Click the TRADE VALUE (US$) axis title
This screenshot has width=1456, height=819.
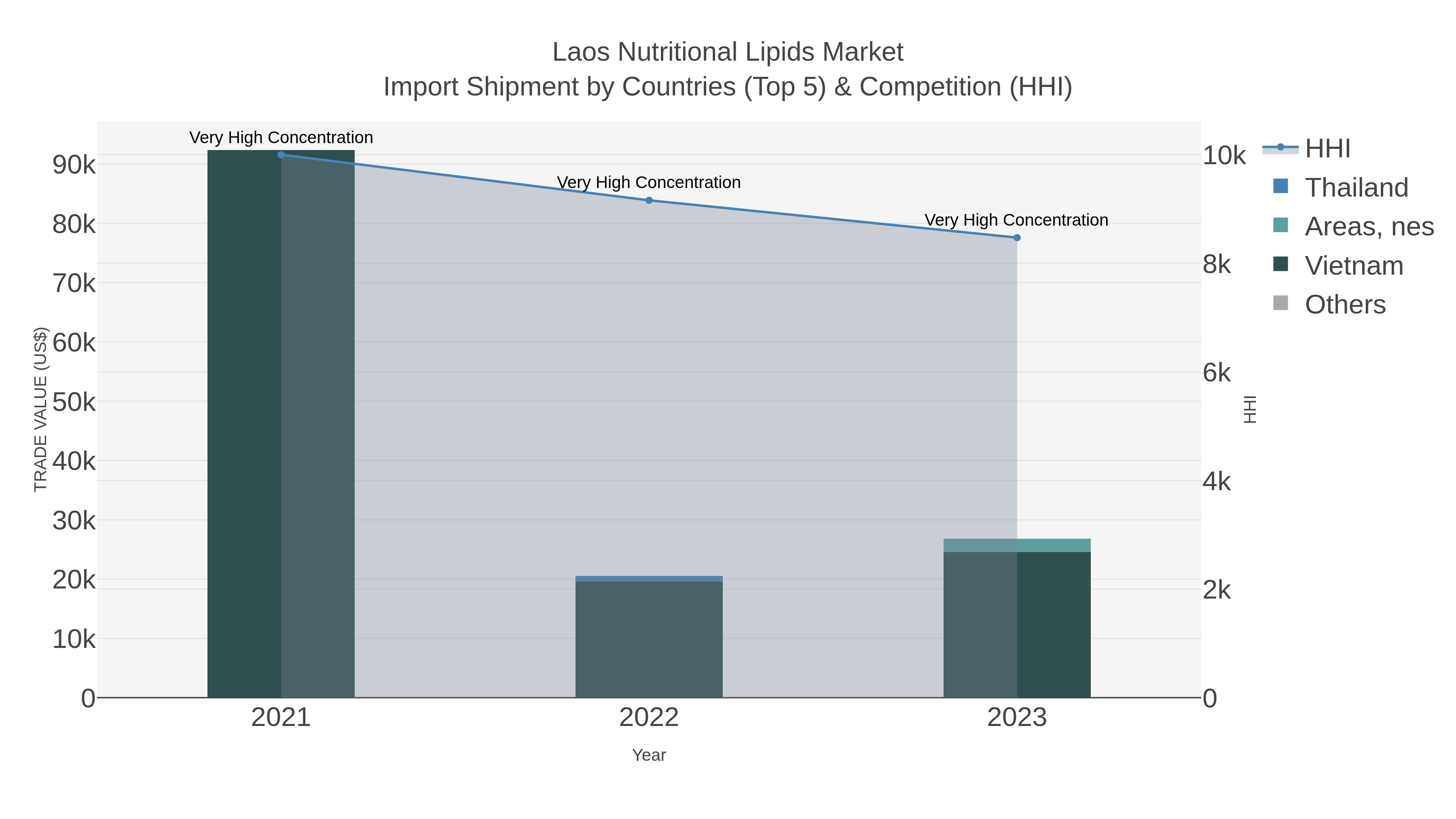tap(41, 409)
